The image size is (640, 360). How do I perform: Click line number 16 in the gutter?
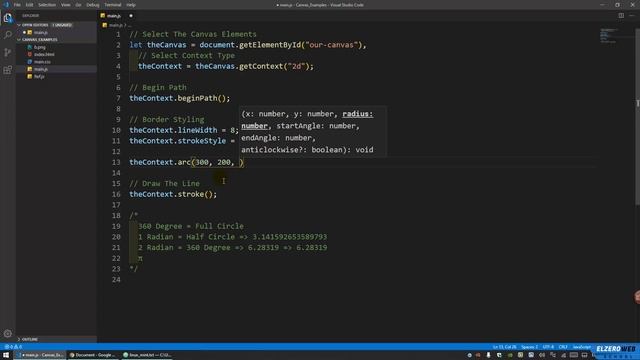116,194
